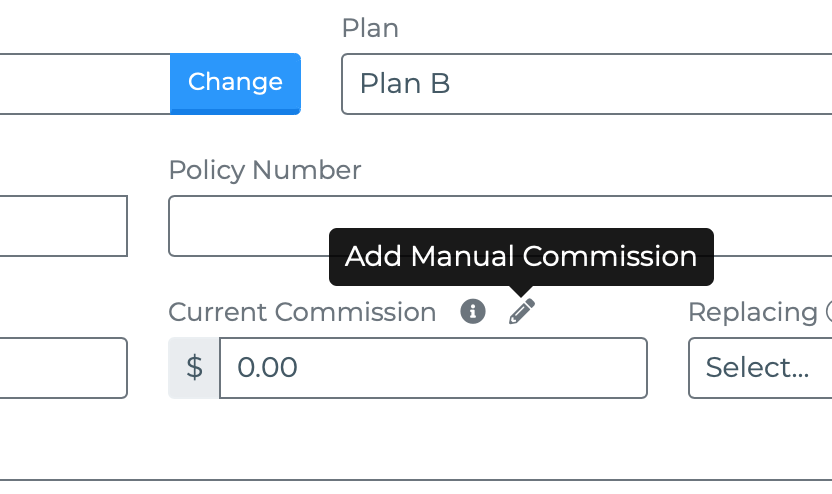The width and height of the screenshot is (832, 494).
Task: Click the horizontal divider line below the form
Action: click(x=416, y=480)
